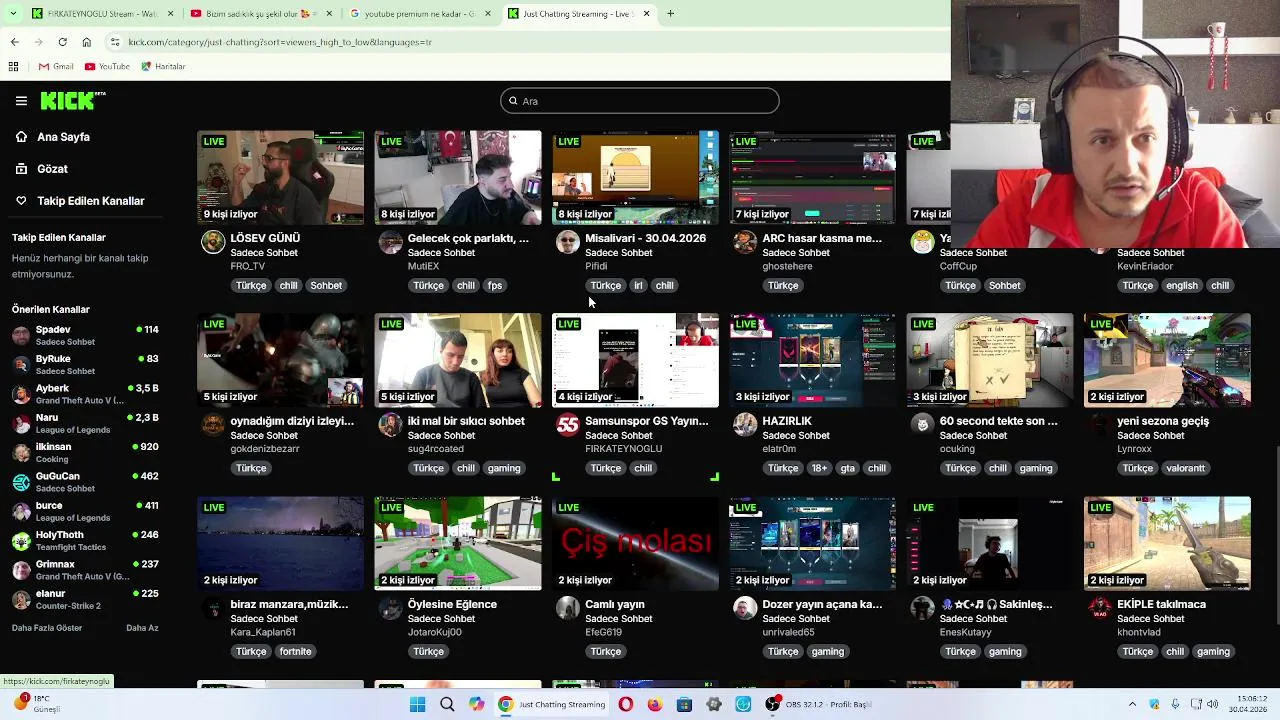
Task: Go to Ana Sayfa
Action: tap(63, 137)
